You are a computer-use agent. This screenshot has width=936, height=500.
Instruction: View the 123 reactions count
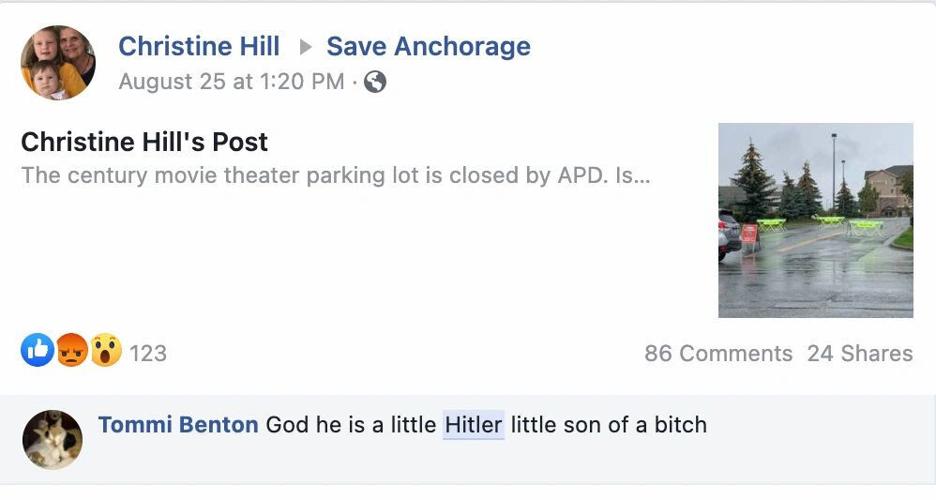pos(148,353)
